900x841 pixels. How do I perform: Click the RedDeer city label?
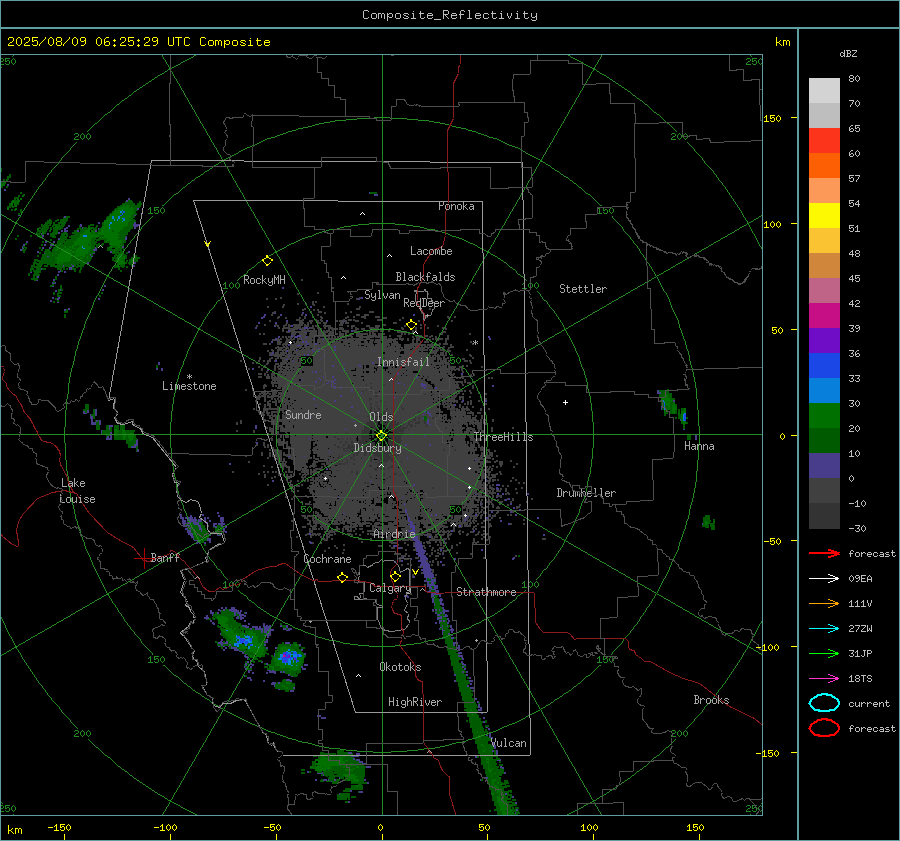click(424, 303)
